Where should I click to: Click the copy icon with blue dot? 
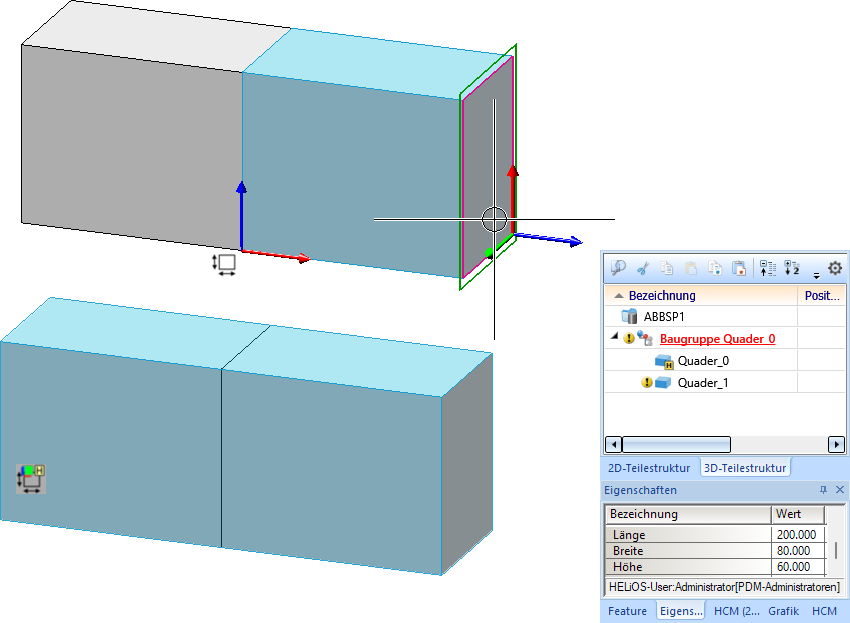715,268
